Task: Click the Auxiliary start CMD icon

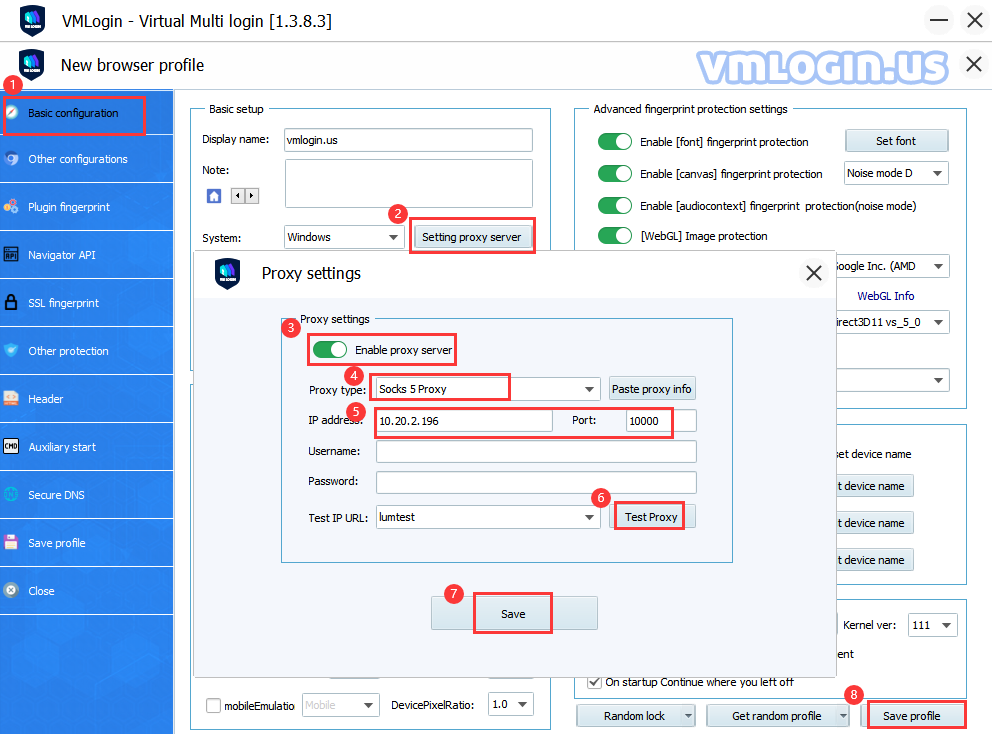Action: [x=11, y=447]
